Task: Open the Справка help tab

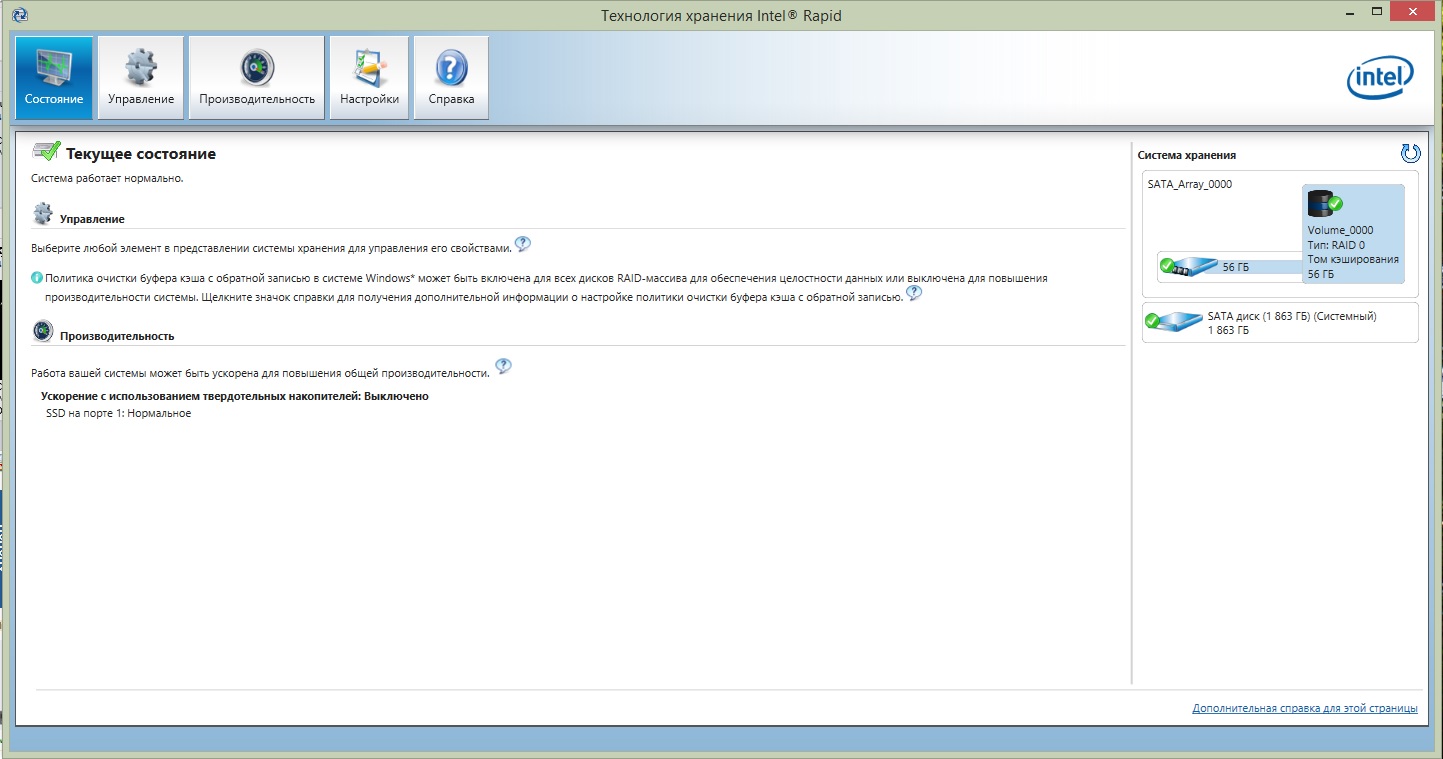Action: [451, 78]
